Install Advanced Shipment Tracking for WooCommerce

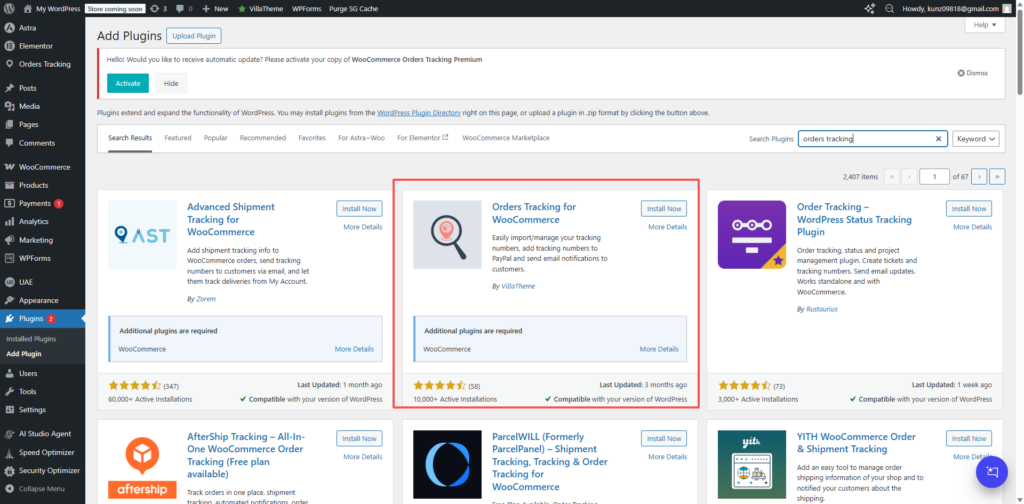(359, 209)
